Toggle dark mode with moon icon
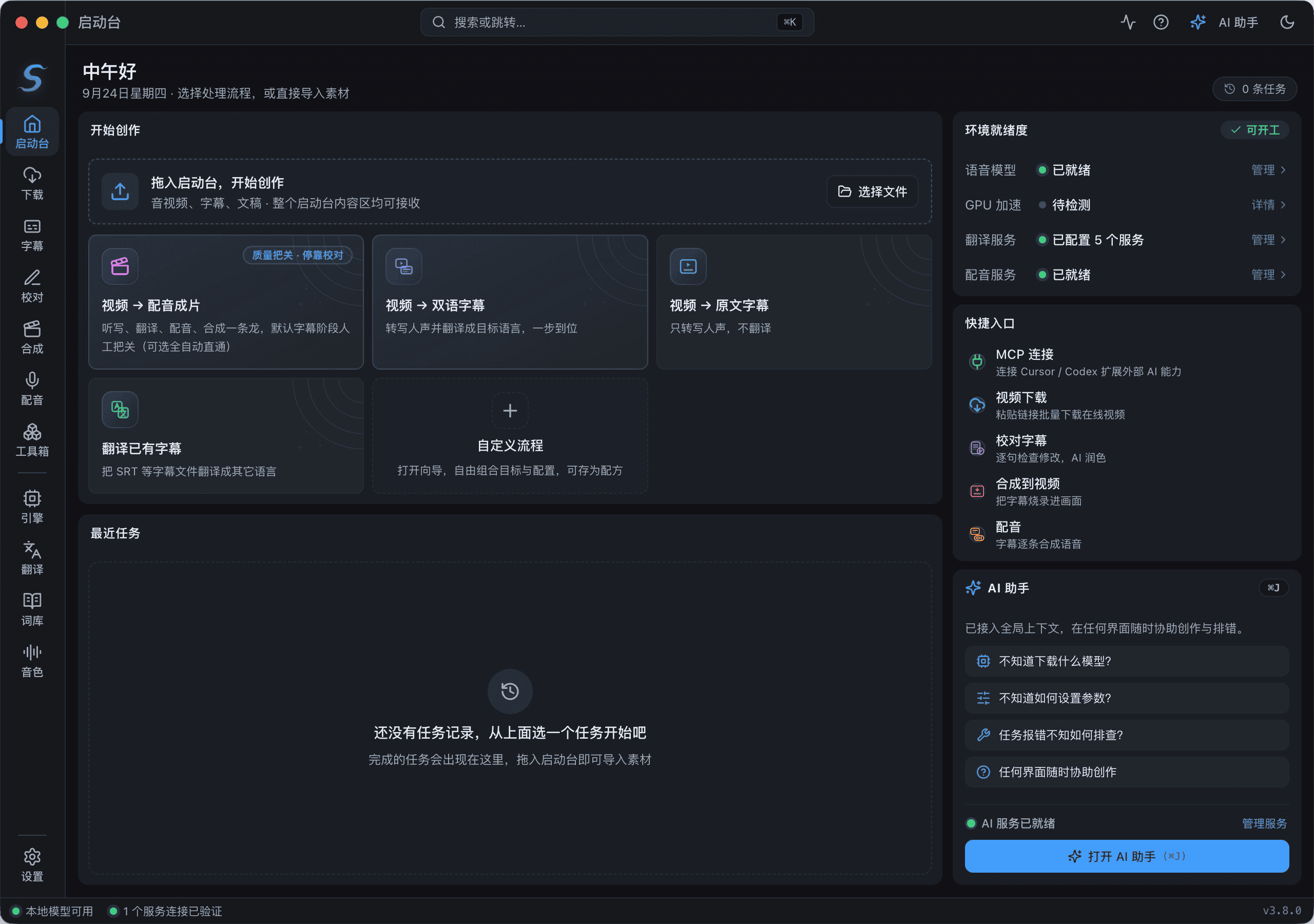This screenshot has width=1314, height=924. pyautogui.click(x=1287, y=22)
